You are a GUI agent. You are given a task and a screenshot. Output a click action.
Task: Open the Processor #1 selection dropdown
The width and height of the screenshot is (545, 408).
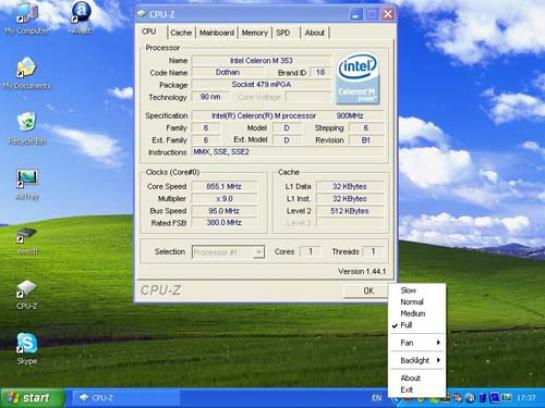[228, 252]
